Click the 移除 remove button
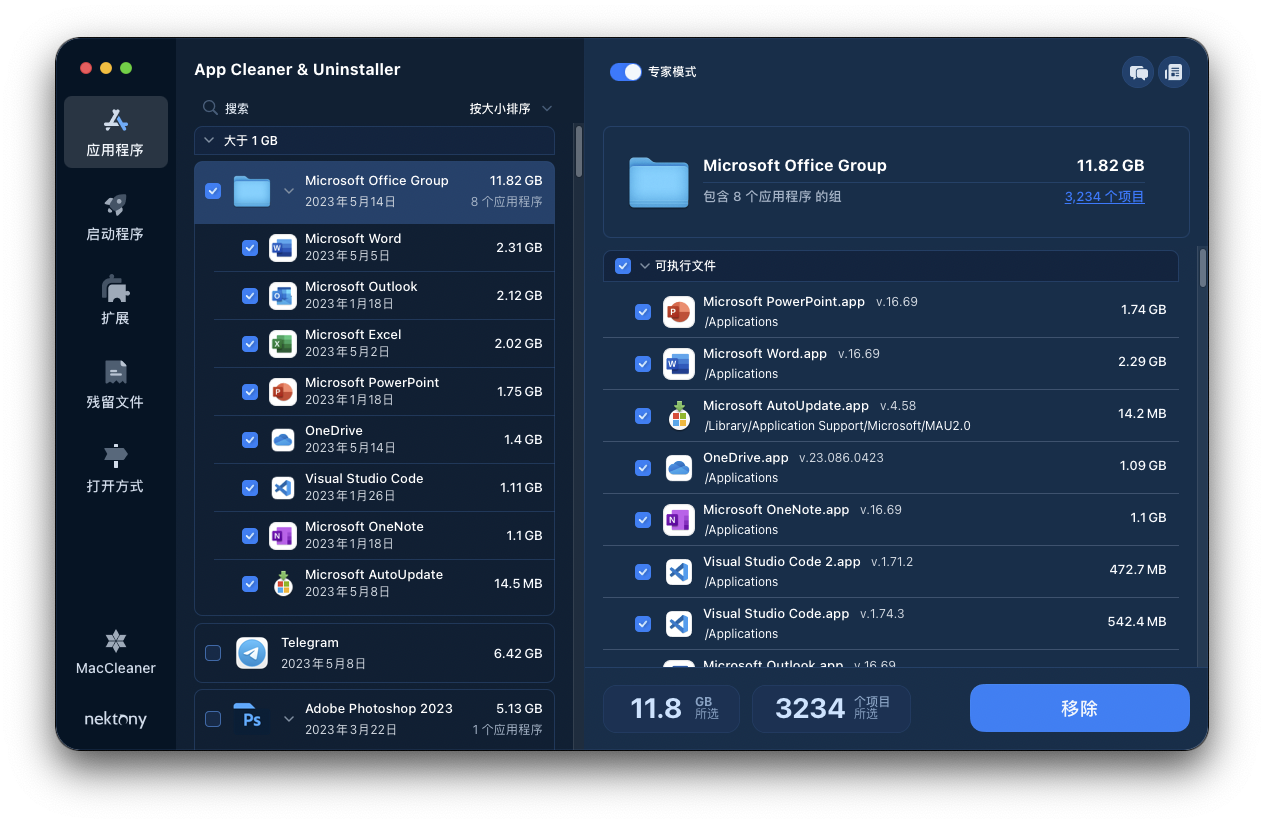 1080,708
